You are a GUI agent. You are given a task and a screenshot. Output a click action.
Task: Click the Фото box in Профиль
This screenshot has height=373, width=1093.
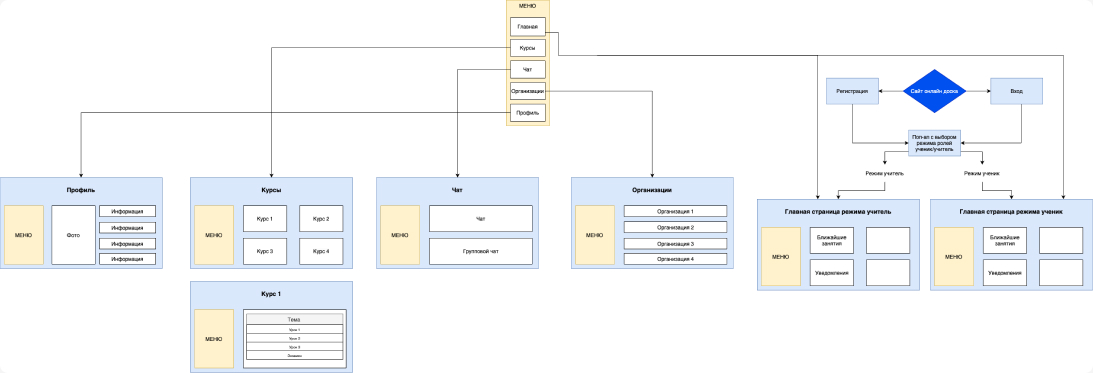click(73, 235)
